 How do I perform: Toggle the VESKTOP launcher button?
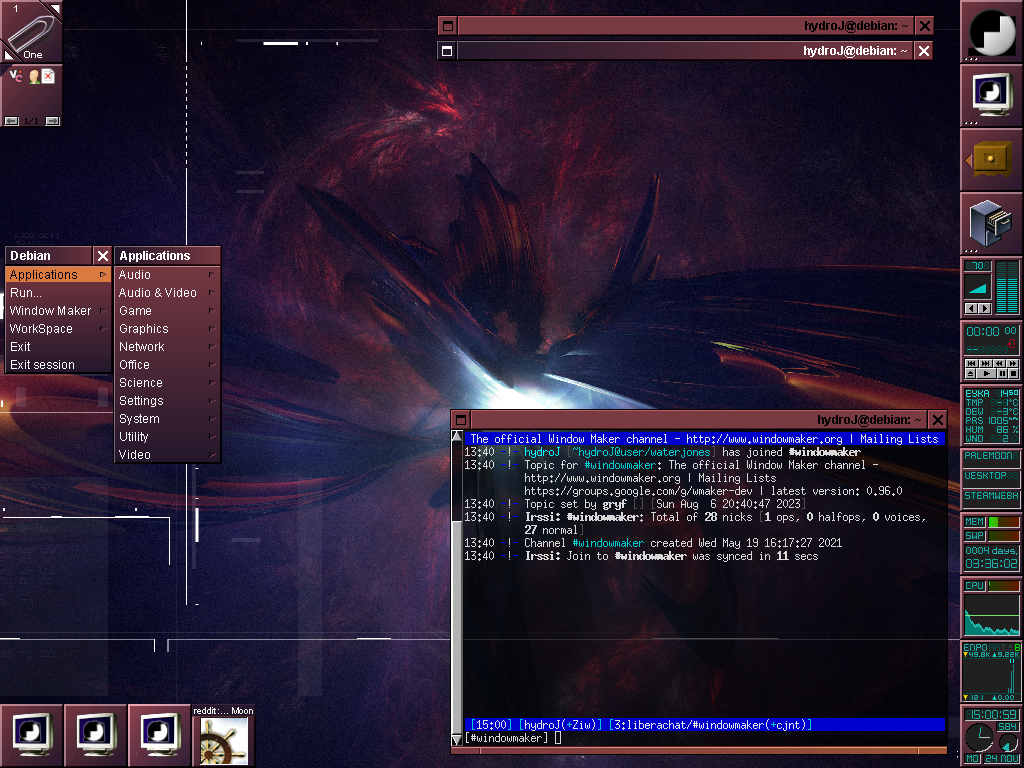(x=991, y=476)
